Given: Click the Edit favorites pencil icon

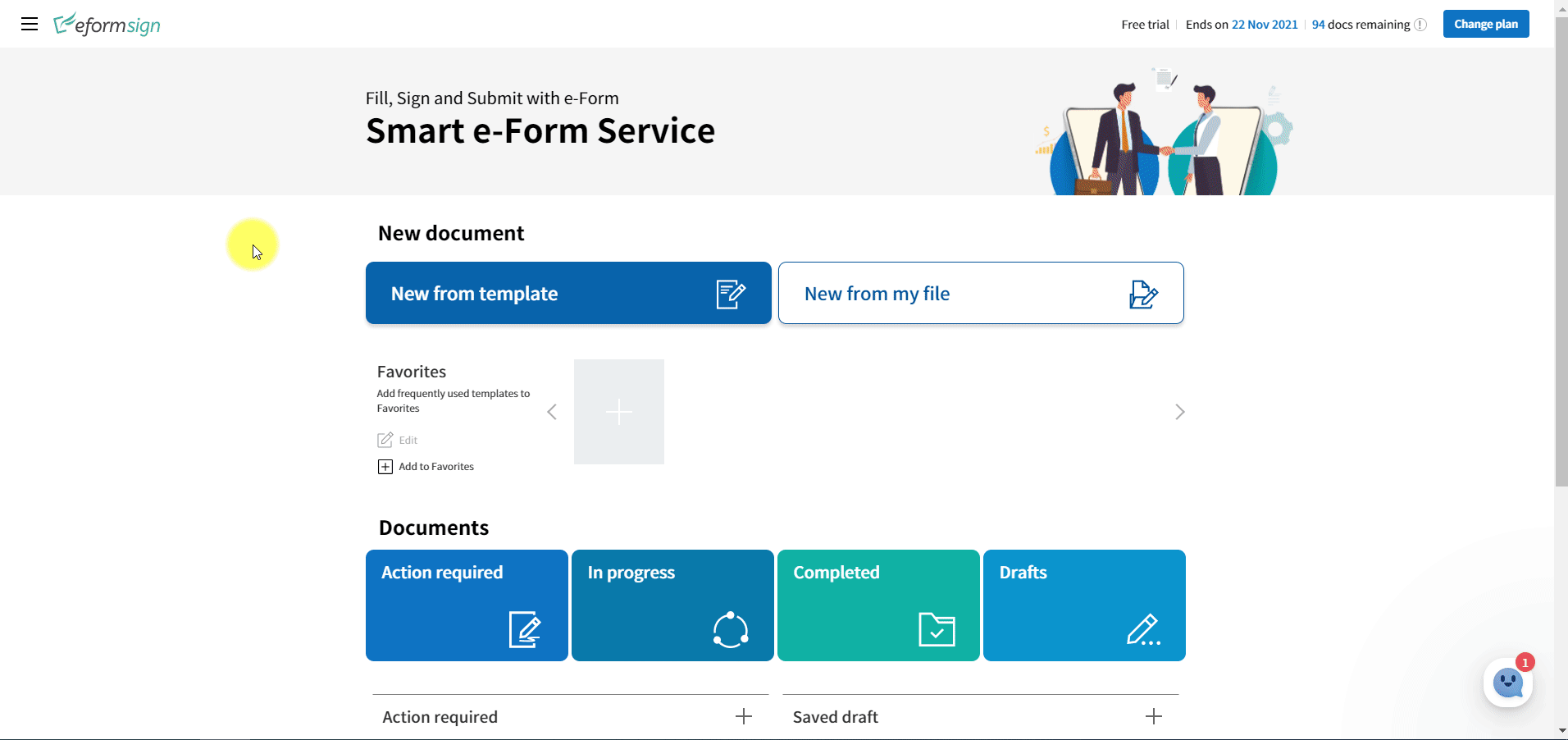Looking at the screenshot, I should coord(385,440).
